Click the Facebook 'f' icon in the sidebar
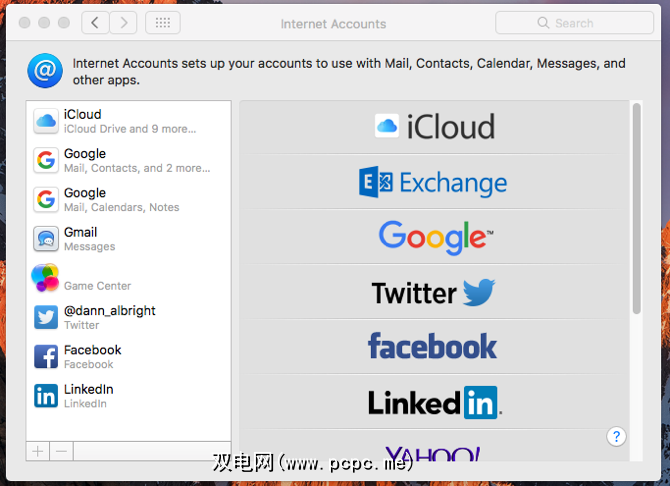 (46, 356)
